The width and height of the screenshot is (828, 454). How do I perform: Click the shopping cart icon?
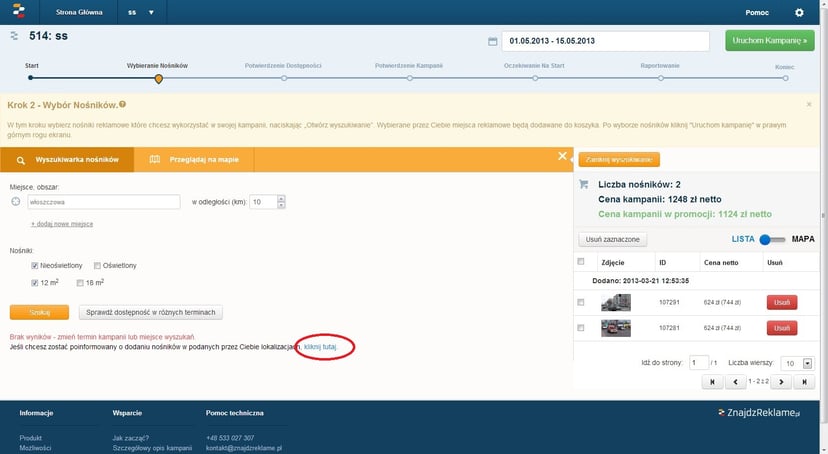(584, 184)
